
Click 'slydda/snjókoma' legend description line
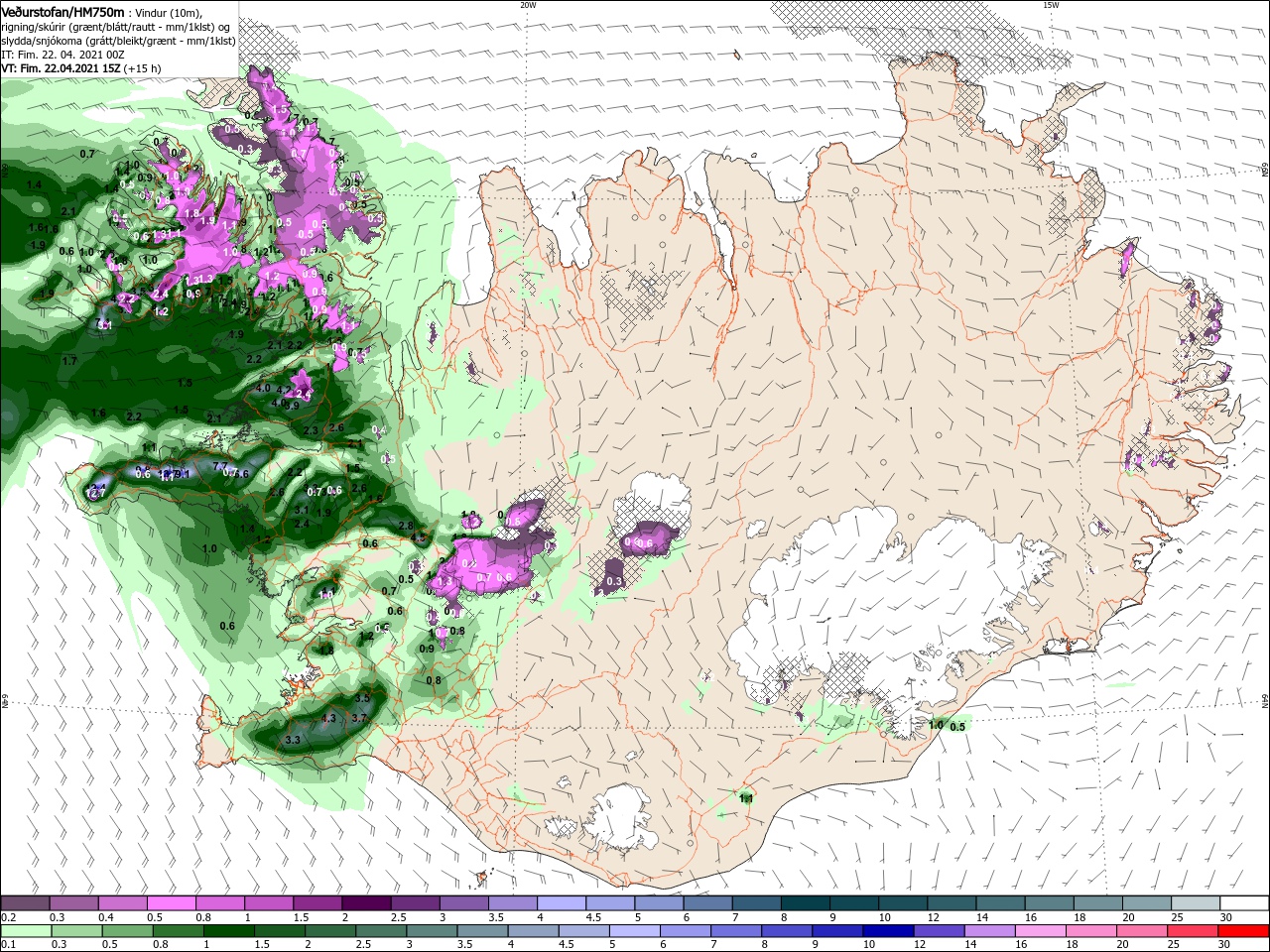click(117, 41)
